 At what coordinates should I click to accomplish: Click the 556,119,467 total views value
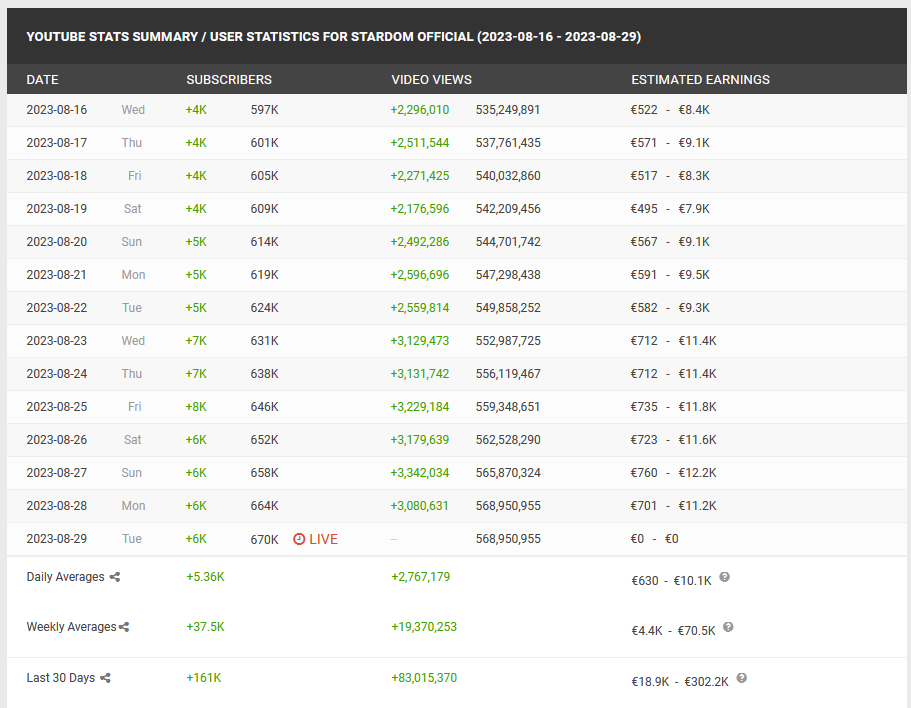(508, 374)
